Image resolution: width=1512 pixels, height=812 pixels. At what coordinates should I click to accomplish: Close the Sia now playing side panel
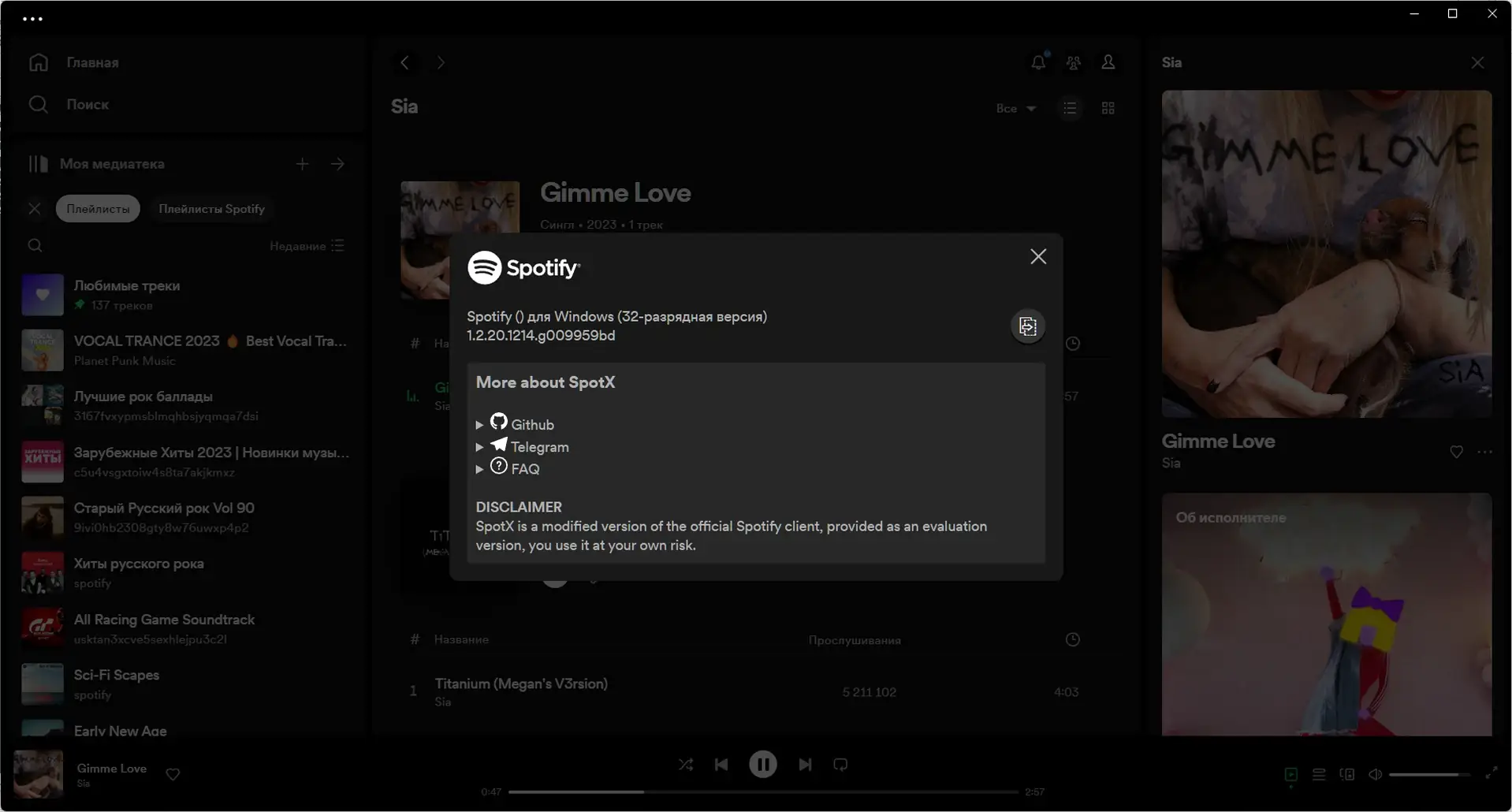coord(1477,62)
